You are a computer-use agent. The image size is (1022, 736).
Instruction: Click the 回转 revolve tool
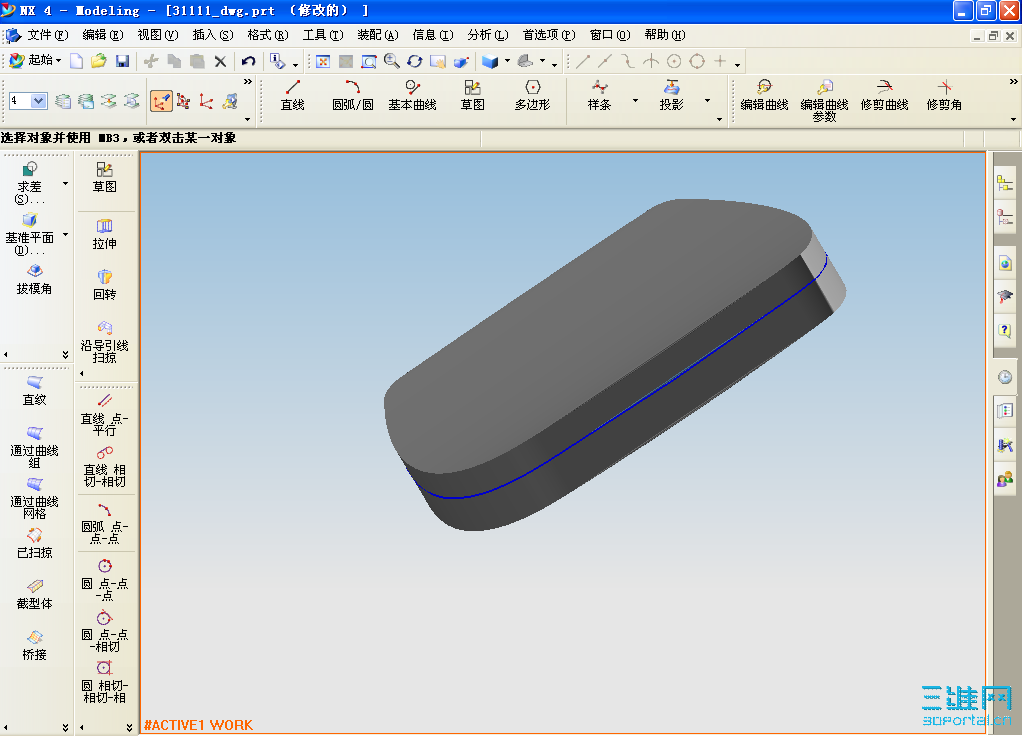[104, 286]
